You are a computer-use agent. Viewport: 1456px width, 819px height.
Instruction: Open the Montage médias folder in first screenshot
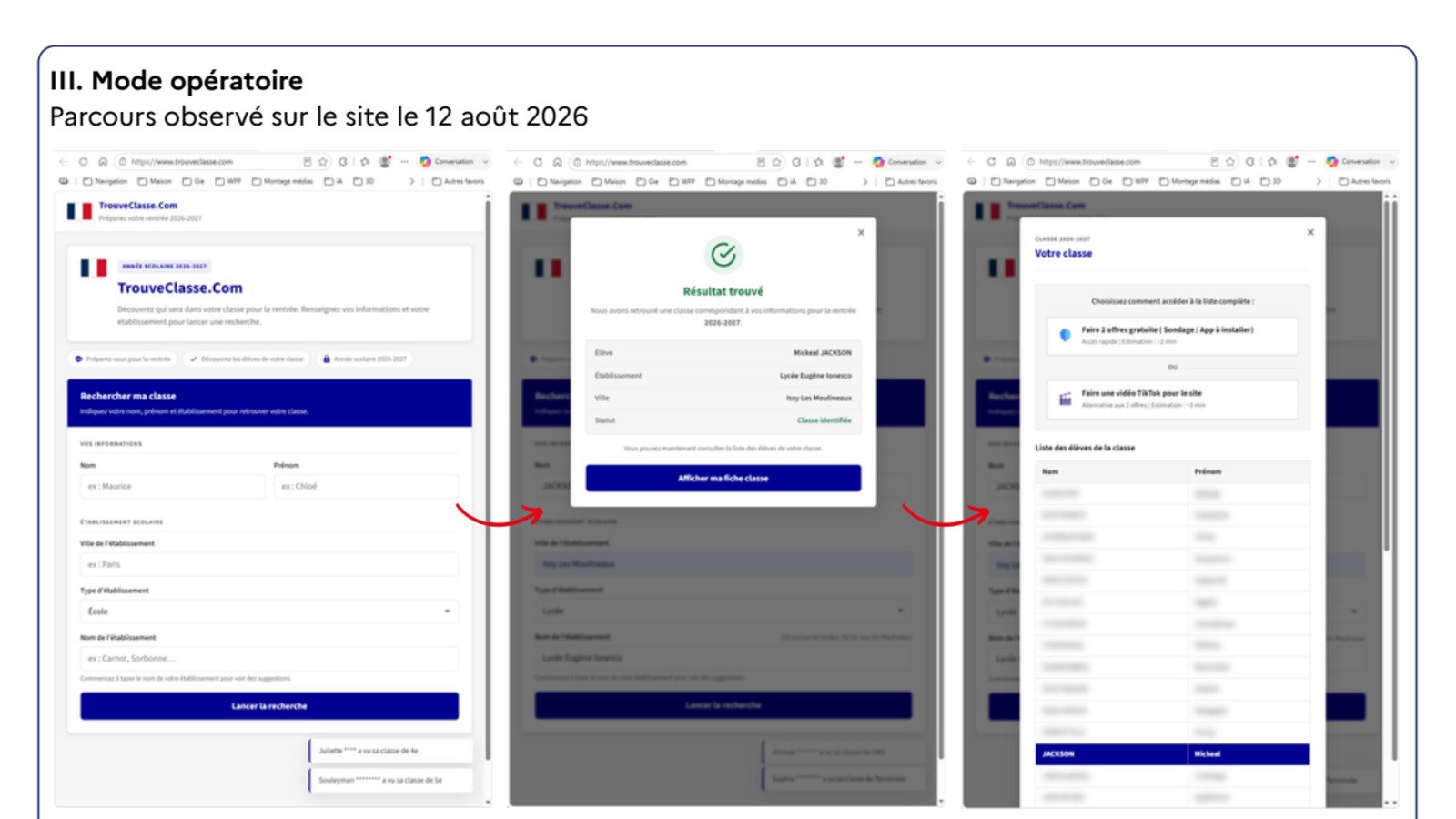tap(282, 181)
